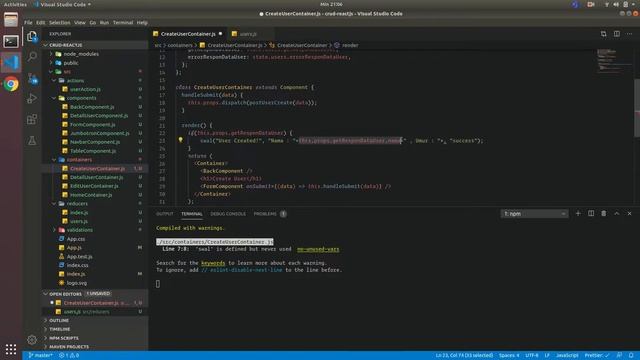640x360 pixels.
Task: Open notifications bell in status bar
Action: tap(631, 356)
